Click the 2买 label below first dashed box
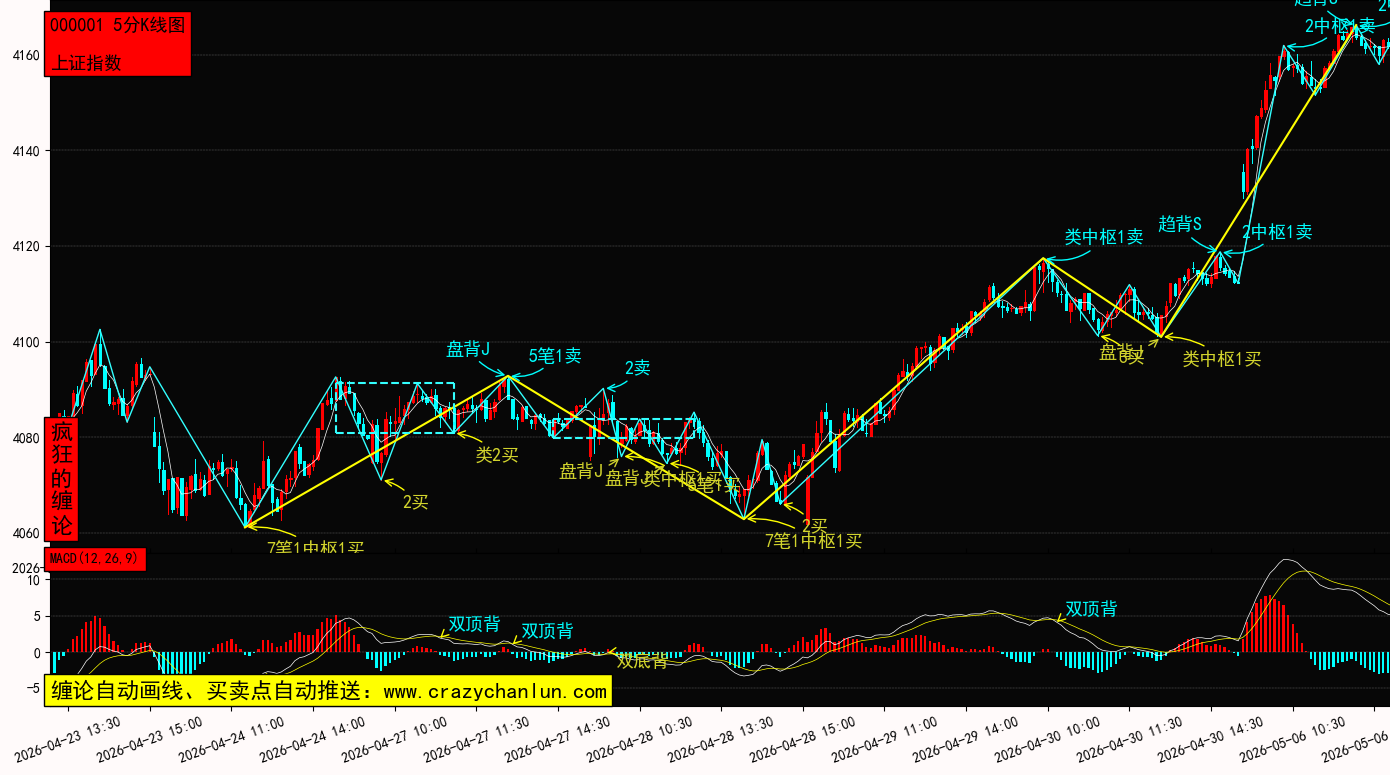1390x775 pixels. point(416,502)
